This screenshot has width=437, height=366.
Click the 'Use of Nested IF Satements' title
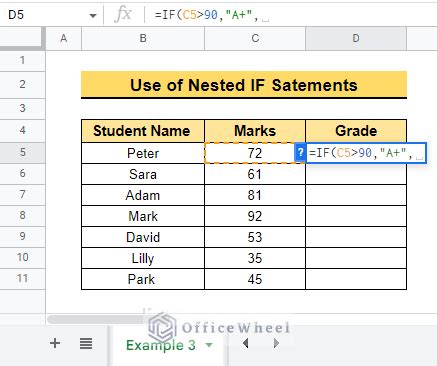[x=244, y=85]
